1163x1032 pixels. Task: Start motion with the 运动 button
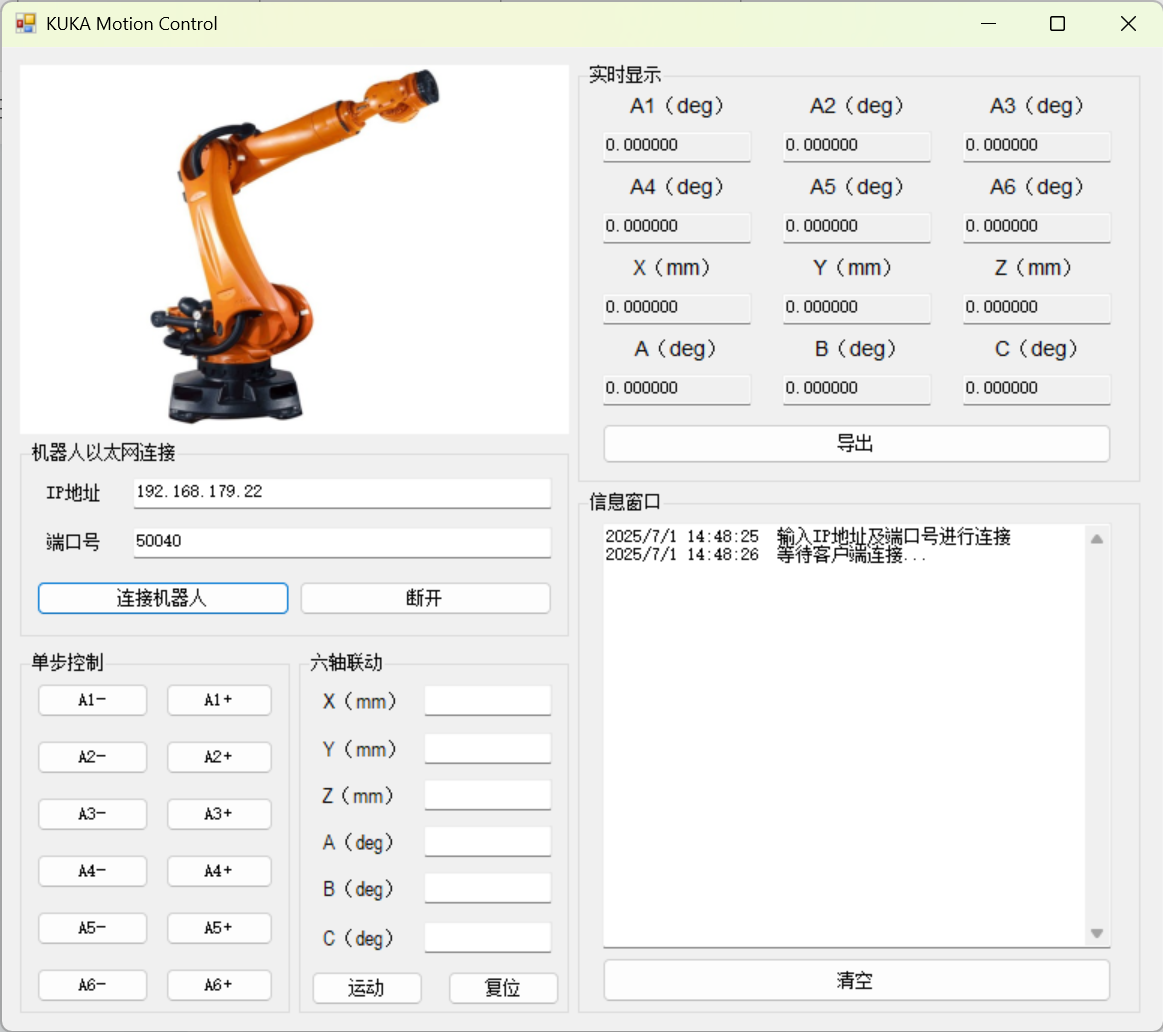367,988
